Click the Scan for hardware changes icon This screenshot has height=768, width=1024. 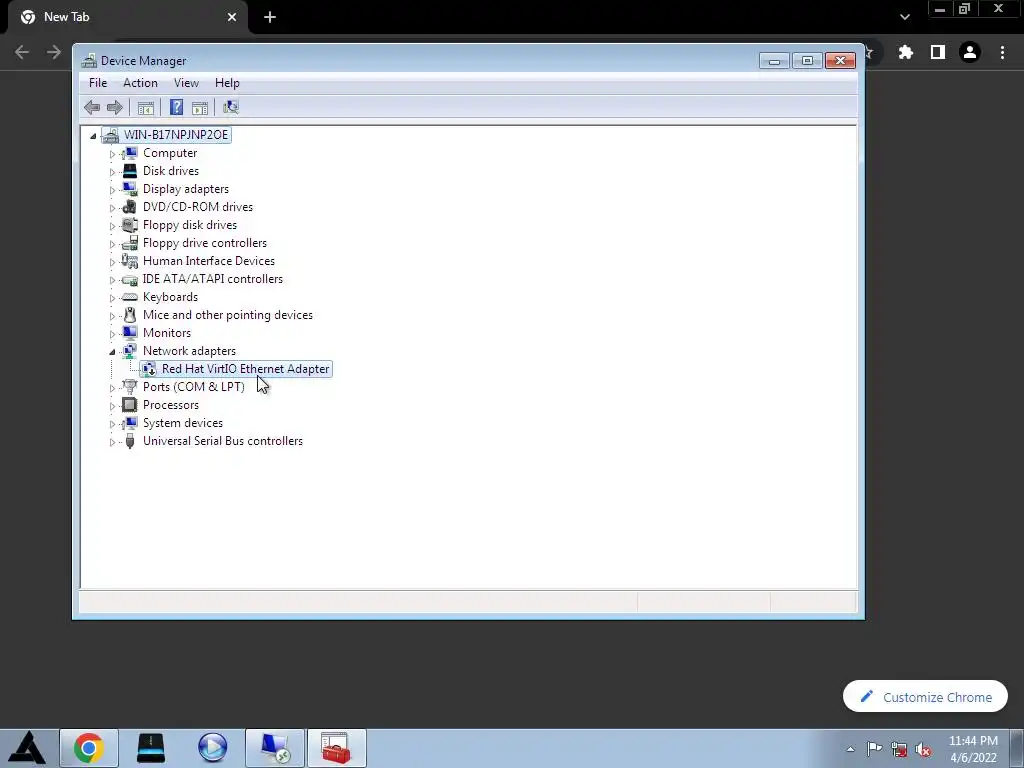click(231, 107)
